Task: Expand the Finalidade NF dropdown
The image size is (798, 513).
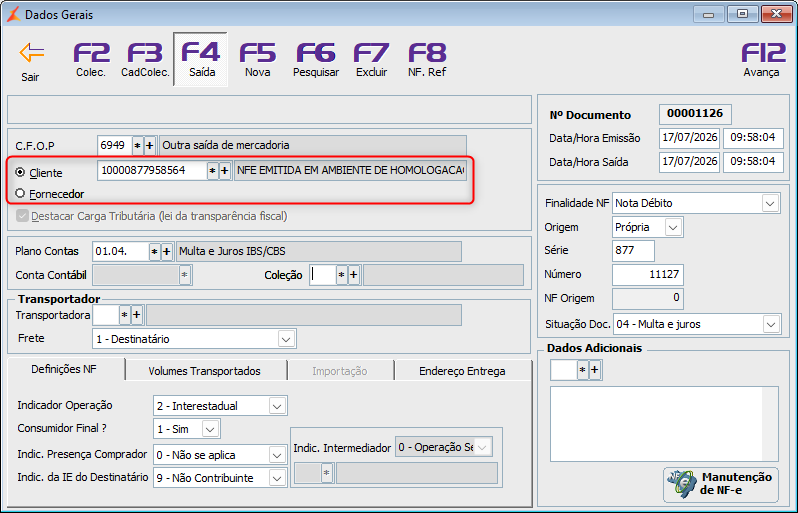Action: coord(770,203)
